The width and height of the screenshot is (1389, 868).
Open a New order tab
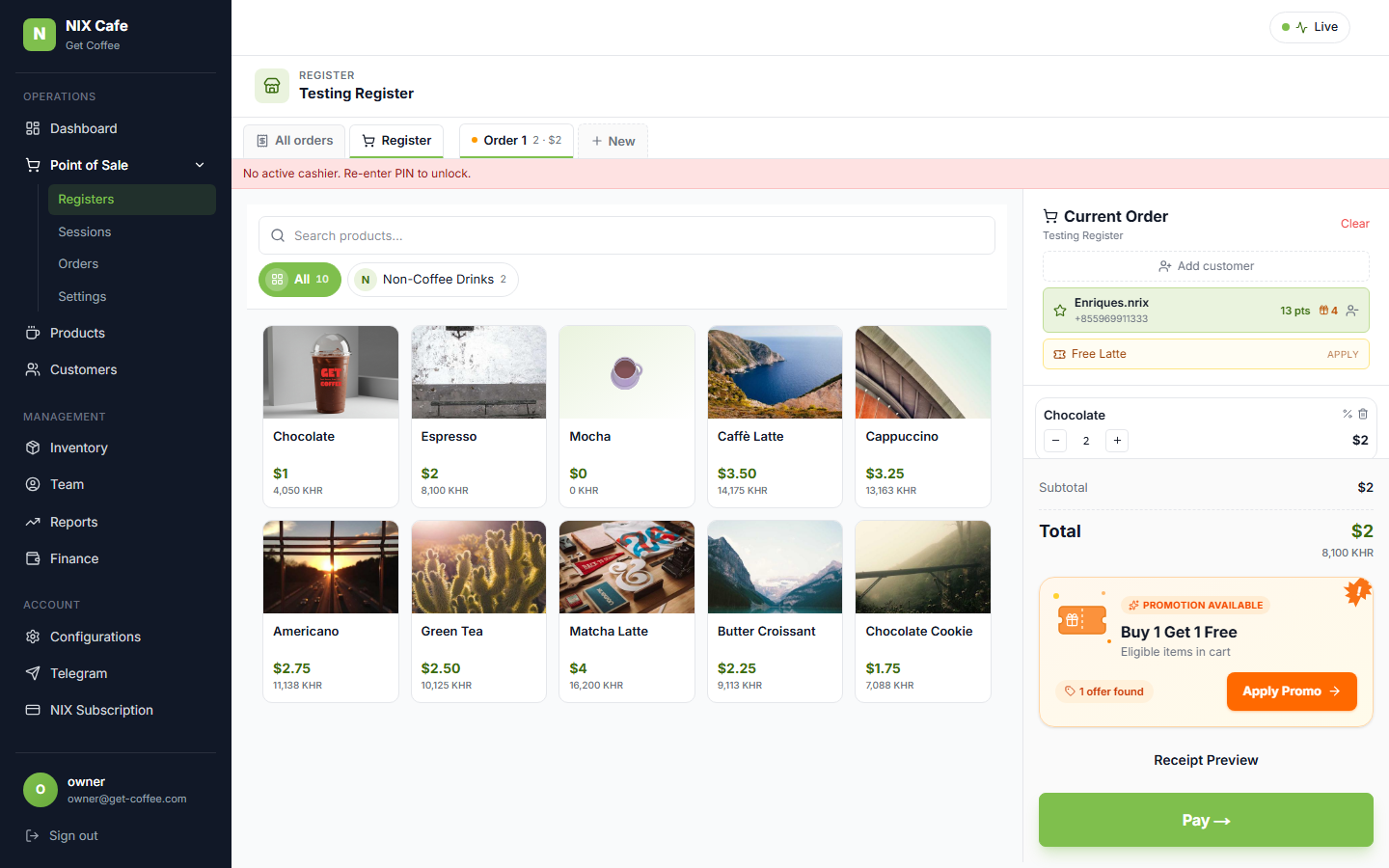tap(613, 141)
